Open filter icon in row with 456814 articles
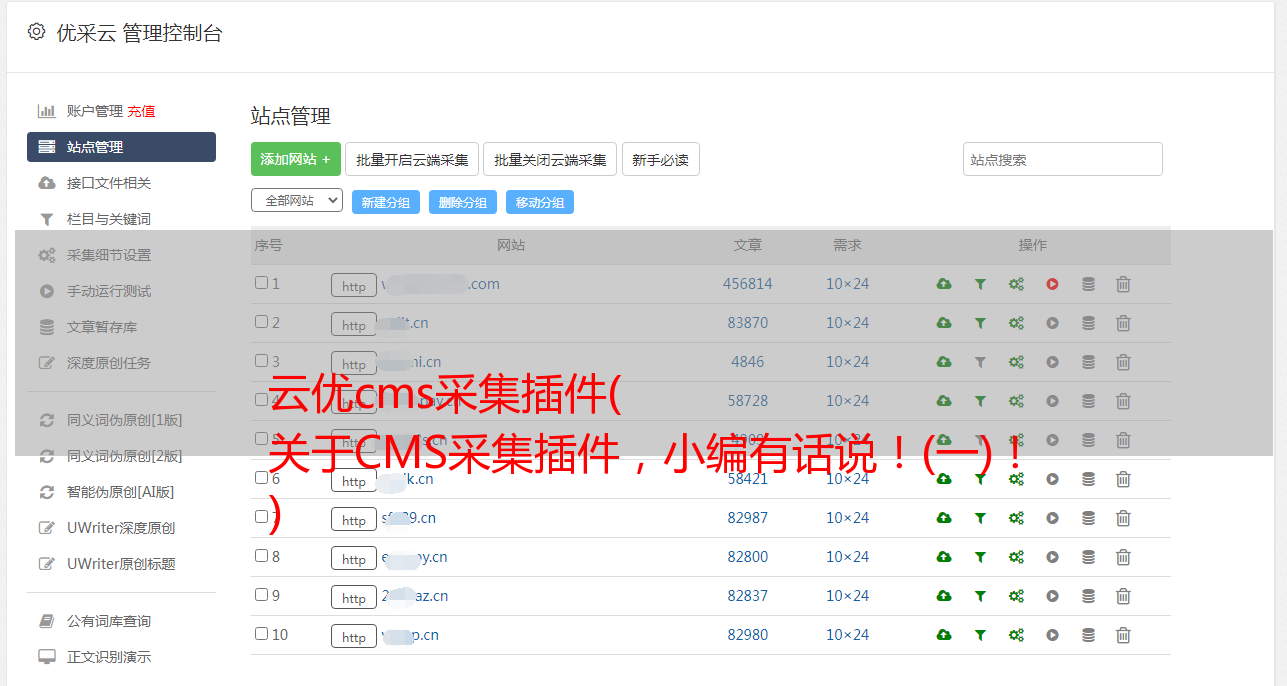 980,284
